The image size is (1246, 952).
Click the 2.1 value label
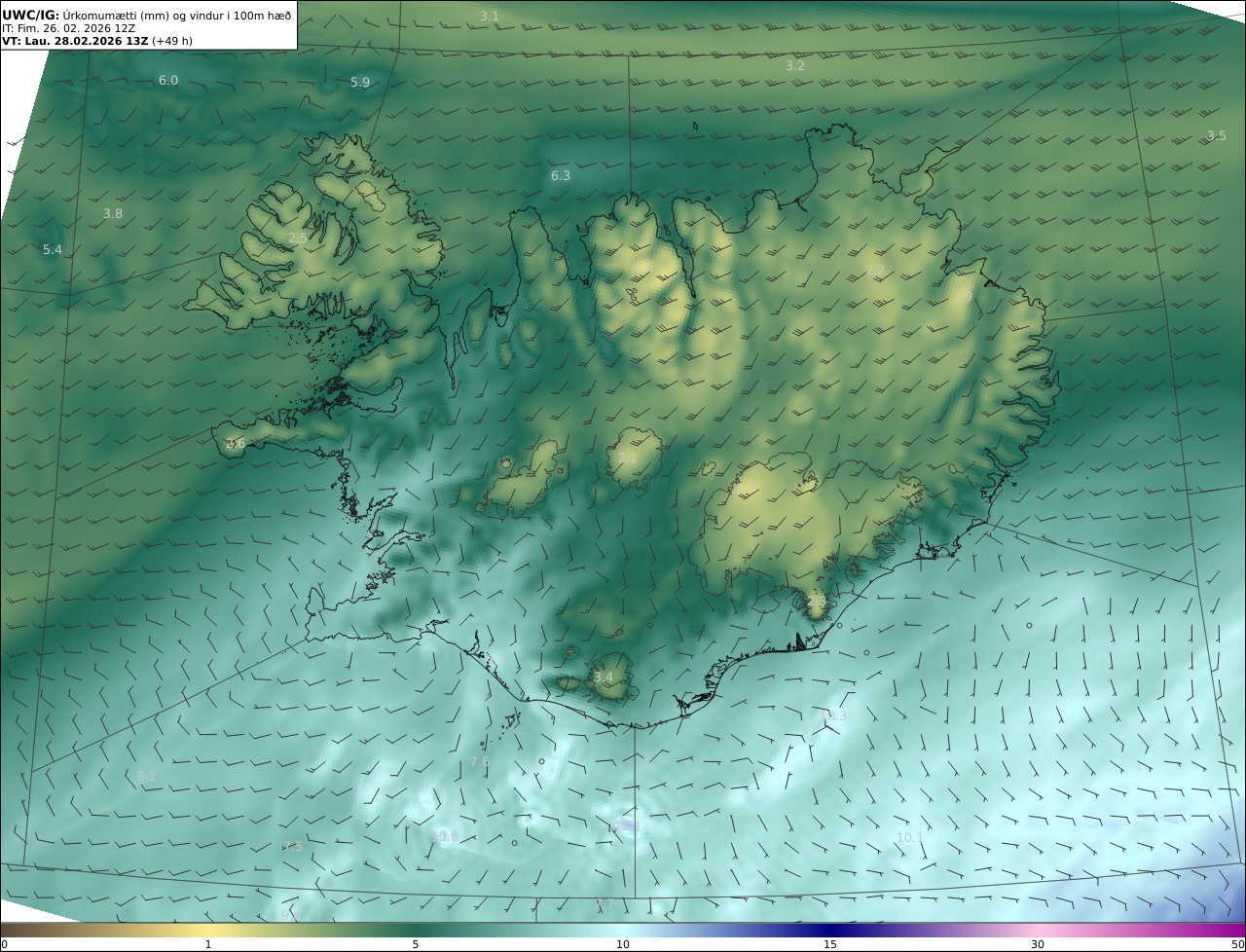pyautogui.click(x=628, y=458)
